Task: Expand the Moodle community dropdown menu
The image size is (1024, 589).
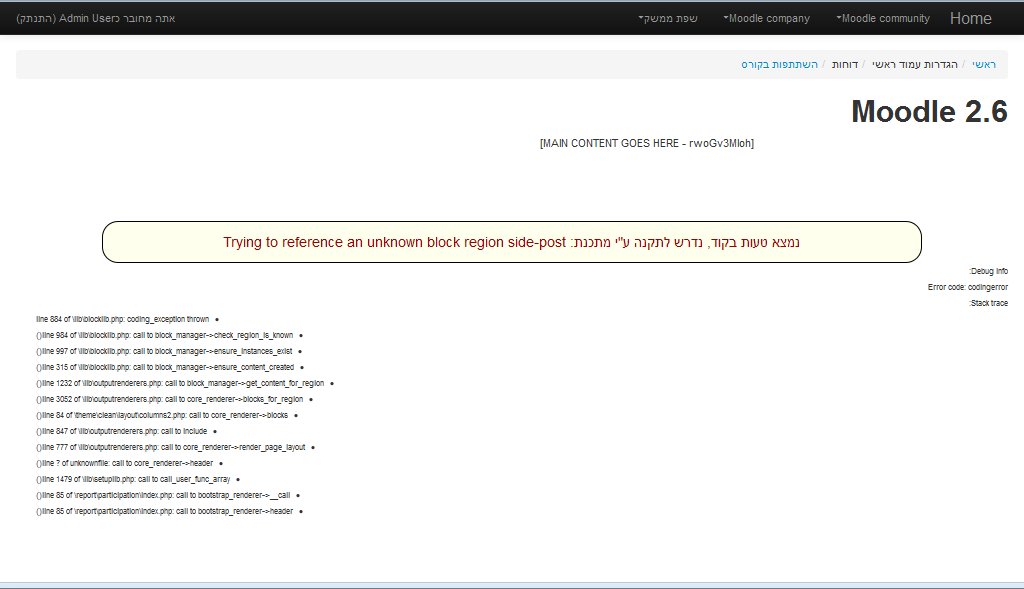Action: click(x=883, y=18)
